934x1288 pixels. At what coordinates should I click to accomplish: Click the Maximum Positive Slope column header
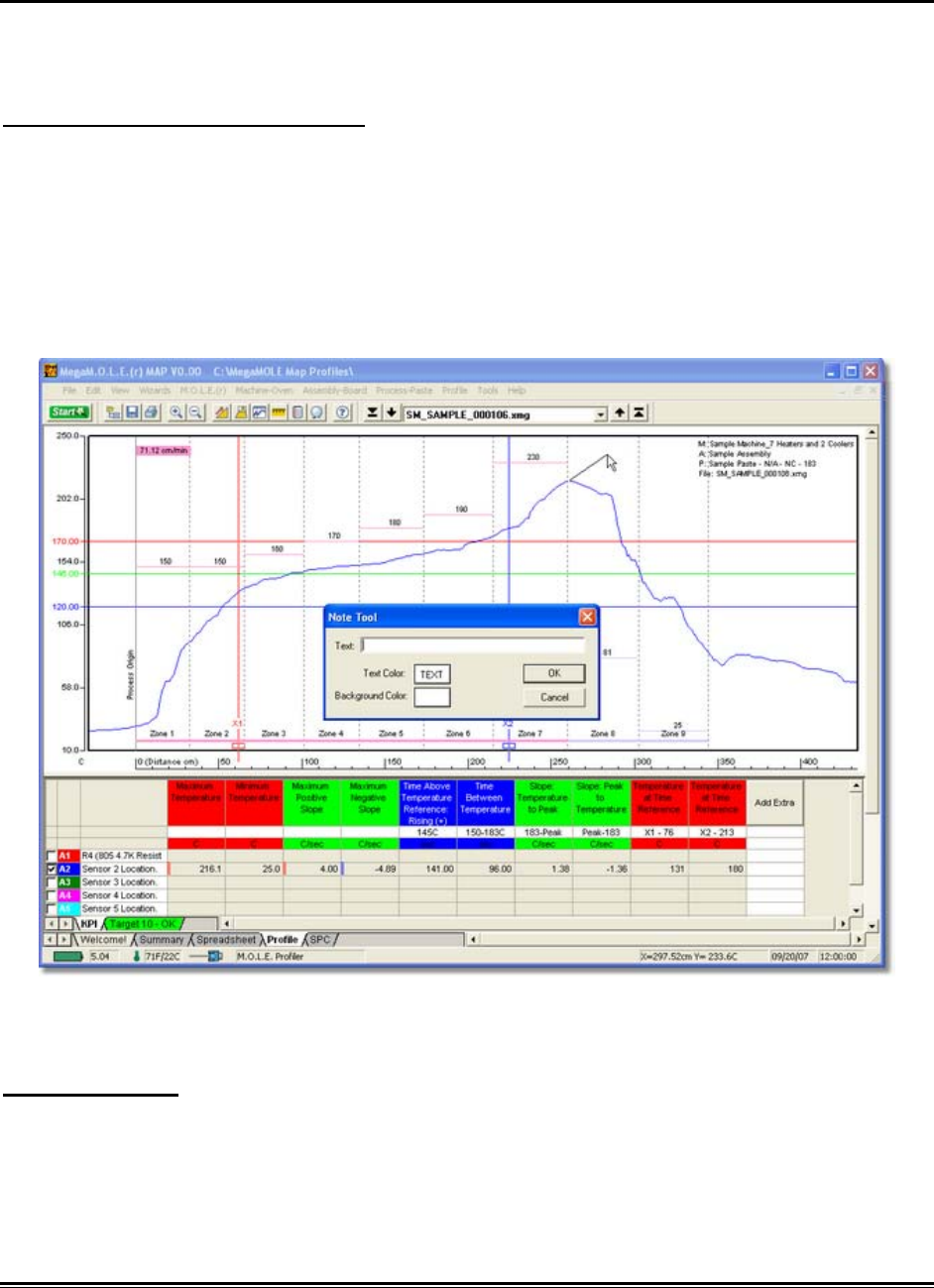pyautogui.click(x=311, y=803)
